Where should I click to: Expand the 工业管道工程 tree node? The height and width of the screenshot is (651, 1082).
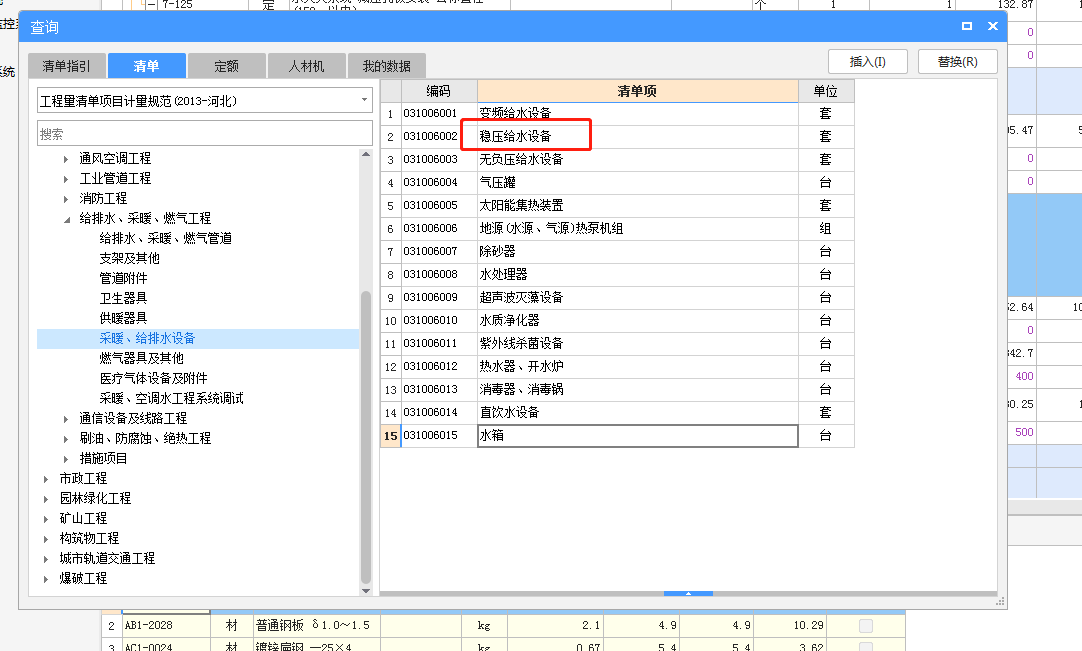point(66,179)
